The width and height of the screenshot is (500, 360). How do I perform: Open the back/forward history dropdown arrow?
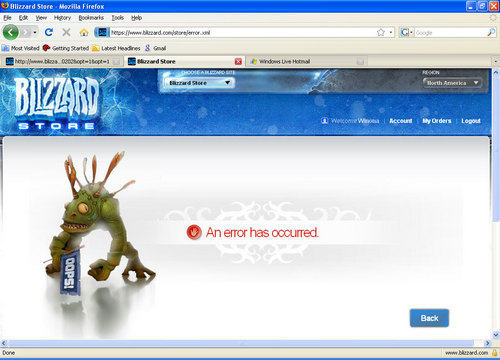click(35, 32)
